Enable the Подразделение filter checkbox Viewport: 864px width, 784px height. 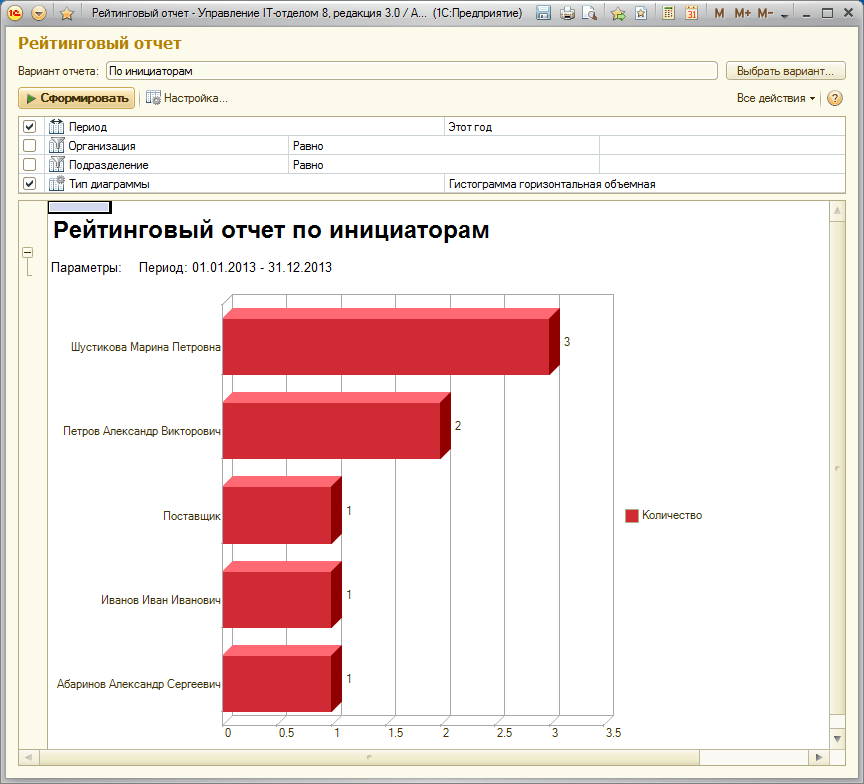[29, 165]
